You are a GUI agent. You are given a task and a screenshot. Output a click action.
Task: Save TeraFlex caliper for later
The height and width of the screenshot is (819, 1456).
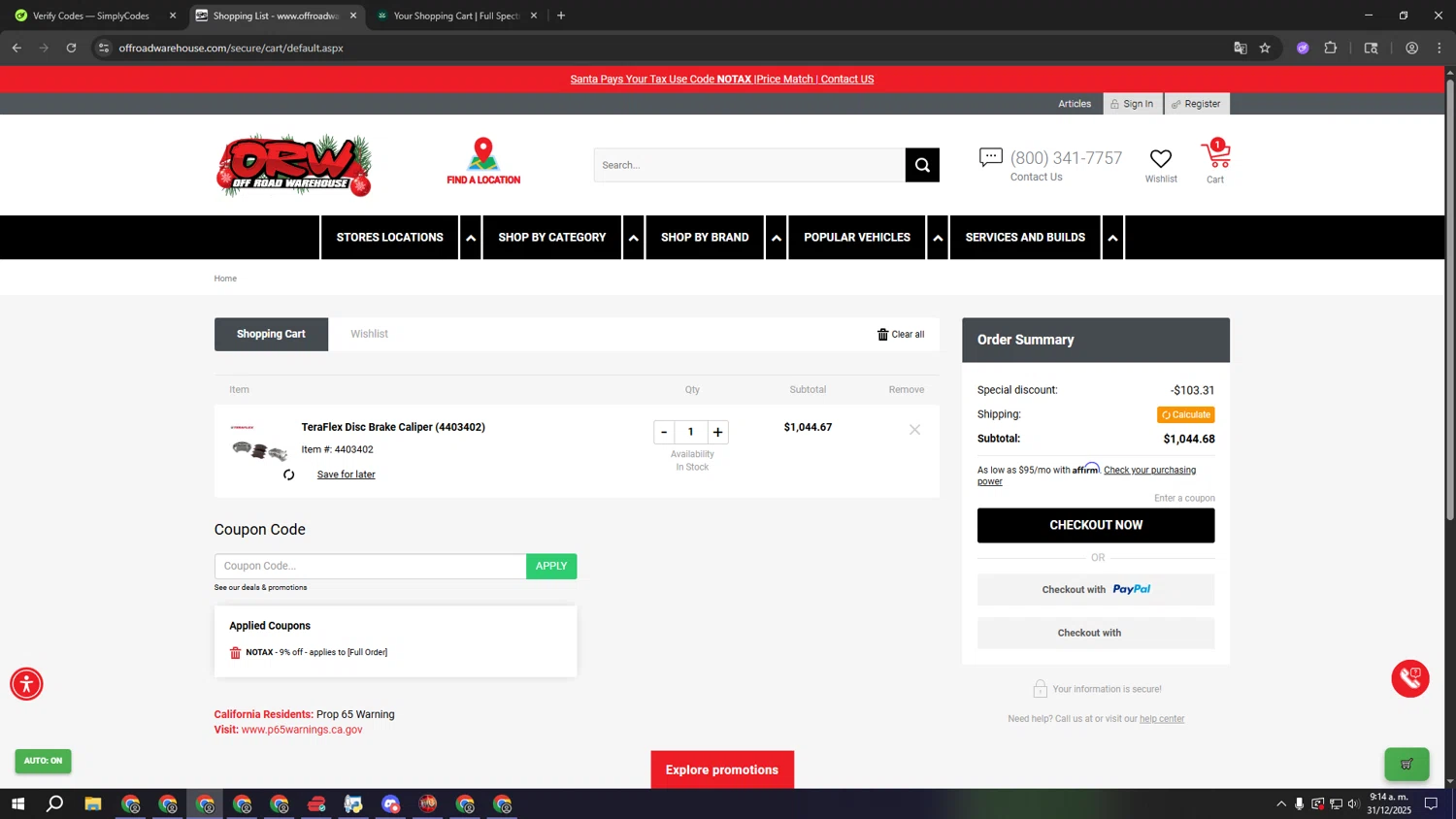(346, 475)
